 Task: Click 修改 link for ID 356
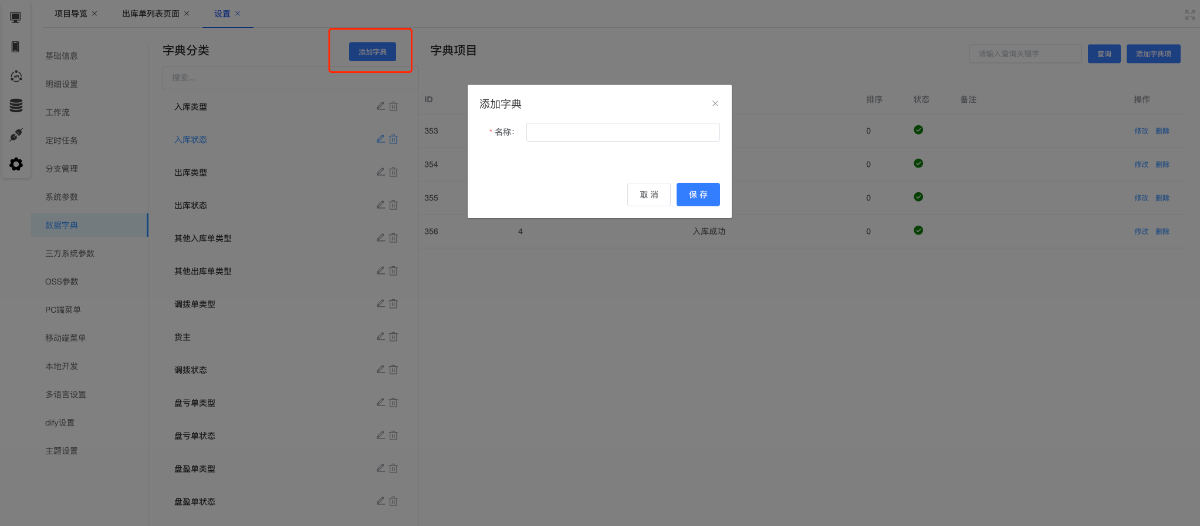(x=1141, y=231)
